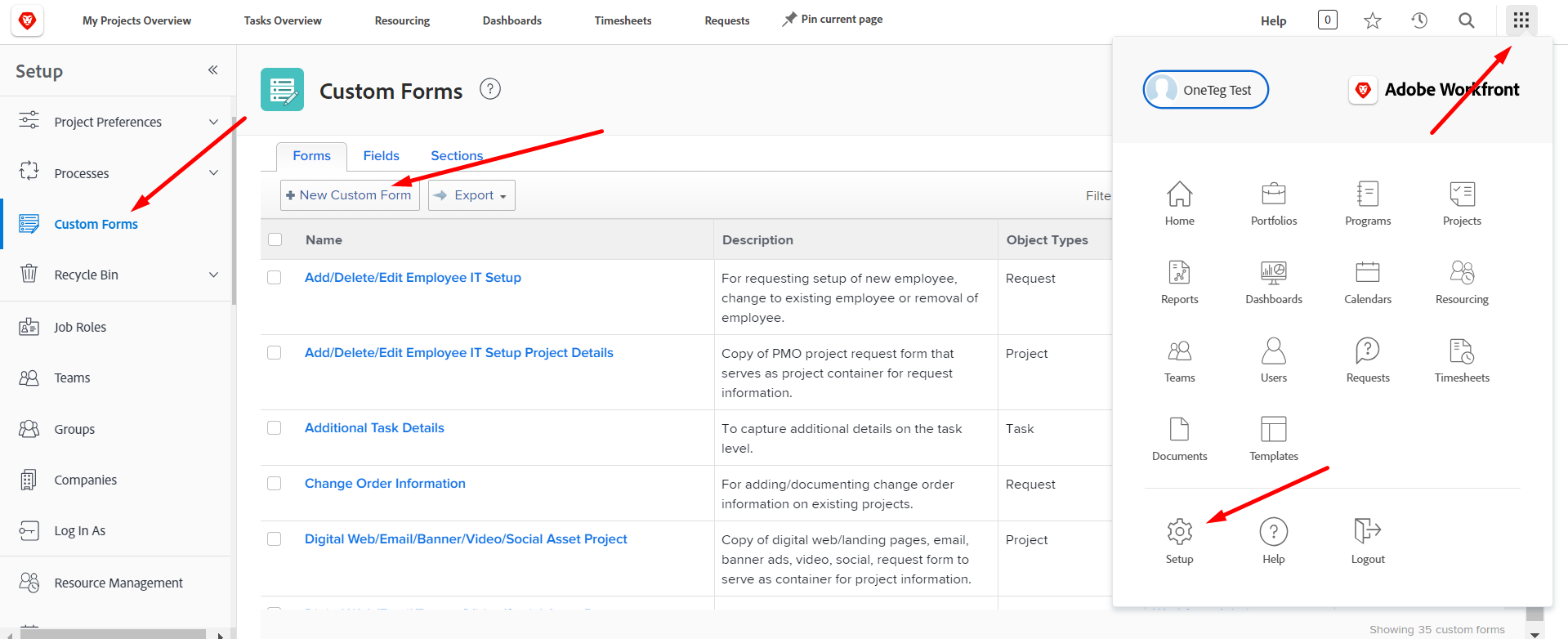
Task: Expand Project Preferences section
Action: (x=213, y=122)
